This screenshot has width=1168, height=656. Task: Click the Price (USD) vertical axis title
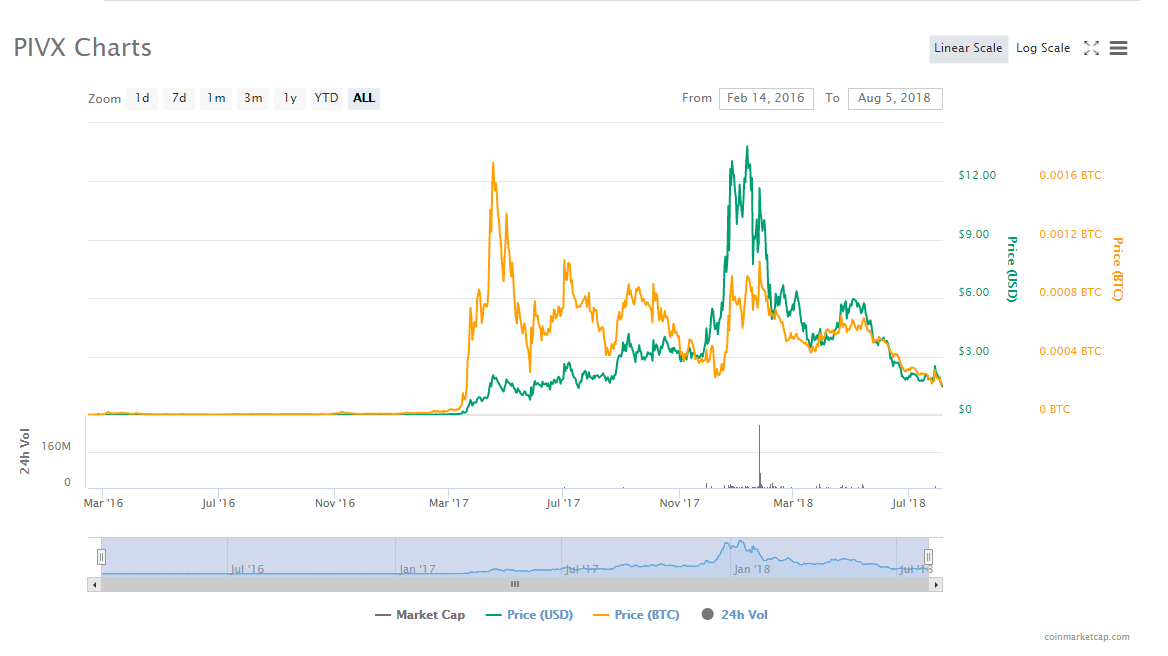coord(1012,270)
